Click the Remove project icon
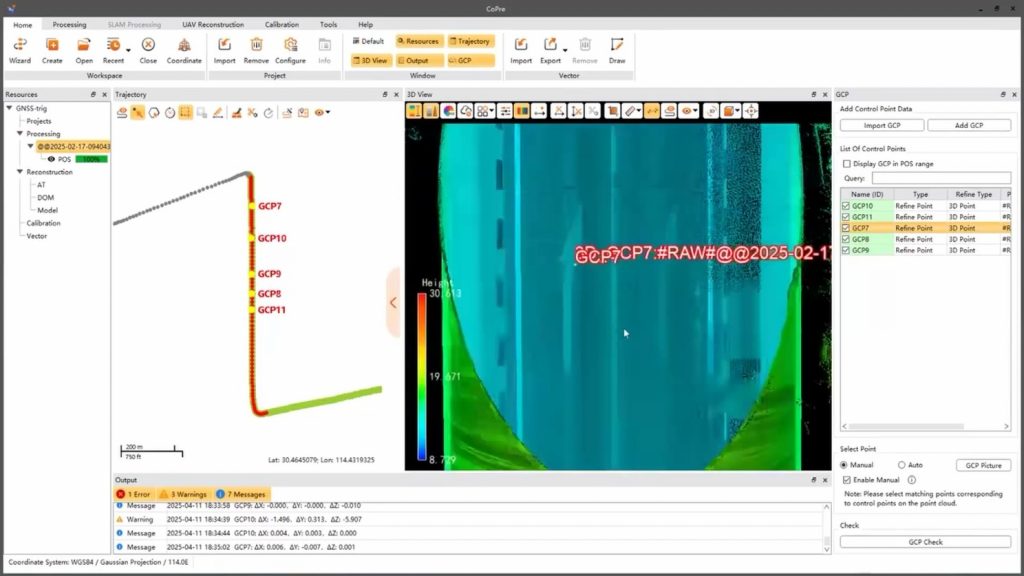Image resolution: width=1024 pixels, height=576 pixels. point(256,45)
